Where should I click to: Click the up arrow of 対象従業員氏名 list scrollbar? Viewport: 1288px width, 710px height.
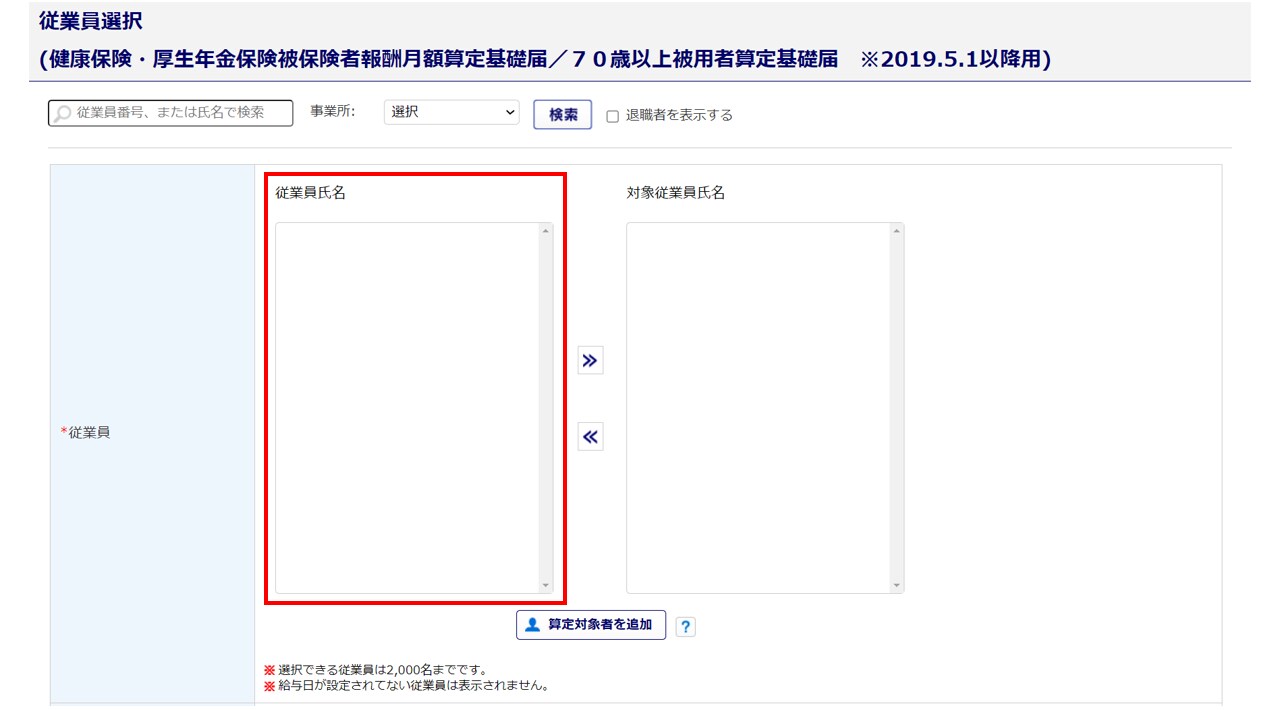[x=896, y=231]
